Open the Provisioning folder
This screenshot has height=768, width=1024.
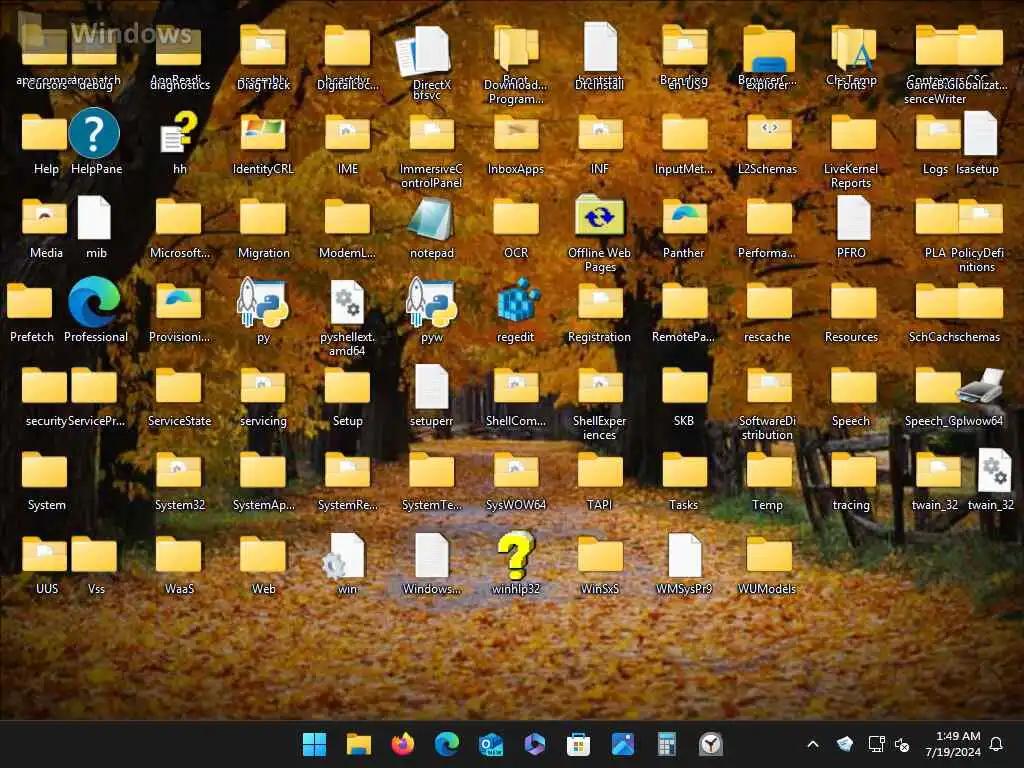178,302
